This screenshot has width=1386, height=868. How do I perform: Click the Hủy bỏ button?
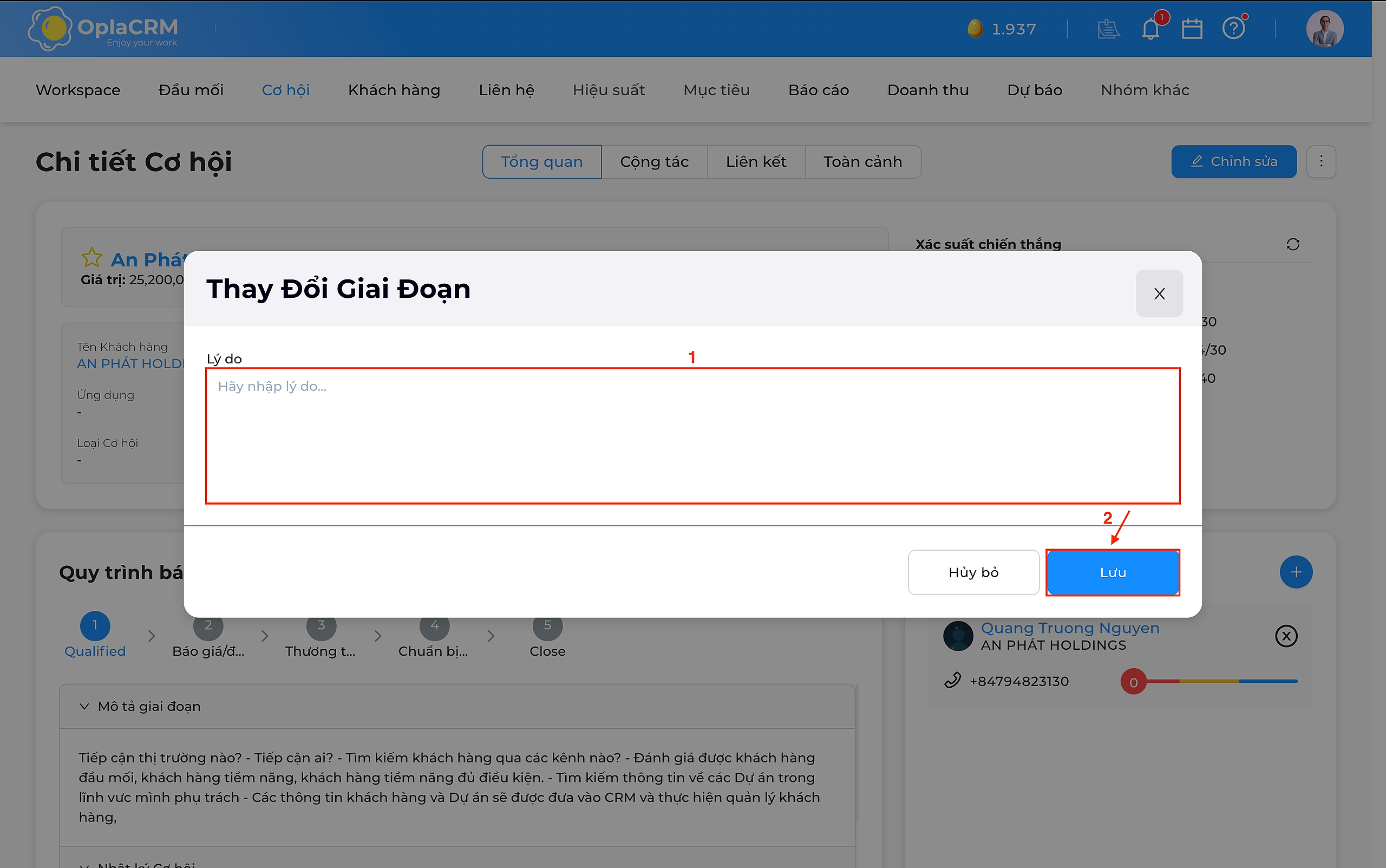coord(973,572)
